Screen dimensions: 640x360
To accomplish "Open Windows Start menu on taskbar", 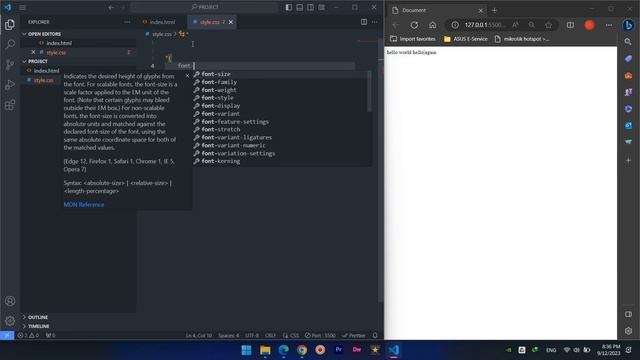I will click(247, 350).
